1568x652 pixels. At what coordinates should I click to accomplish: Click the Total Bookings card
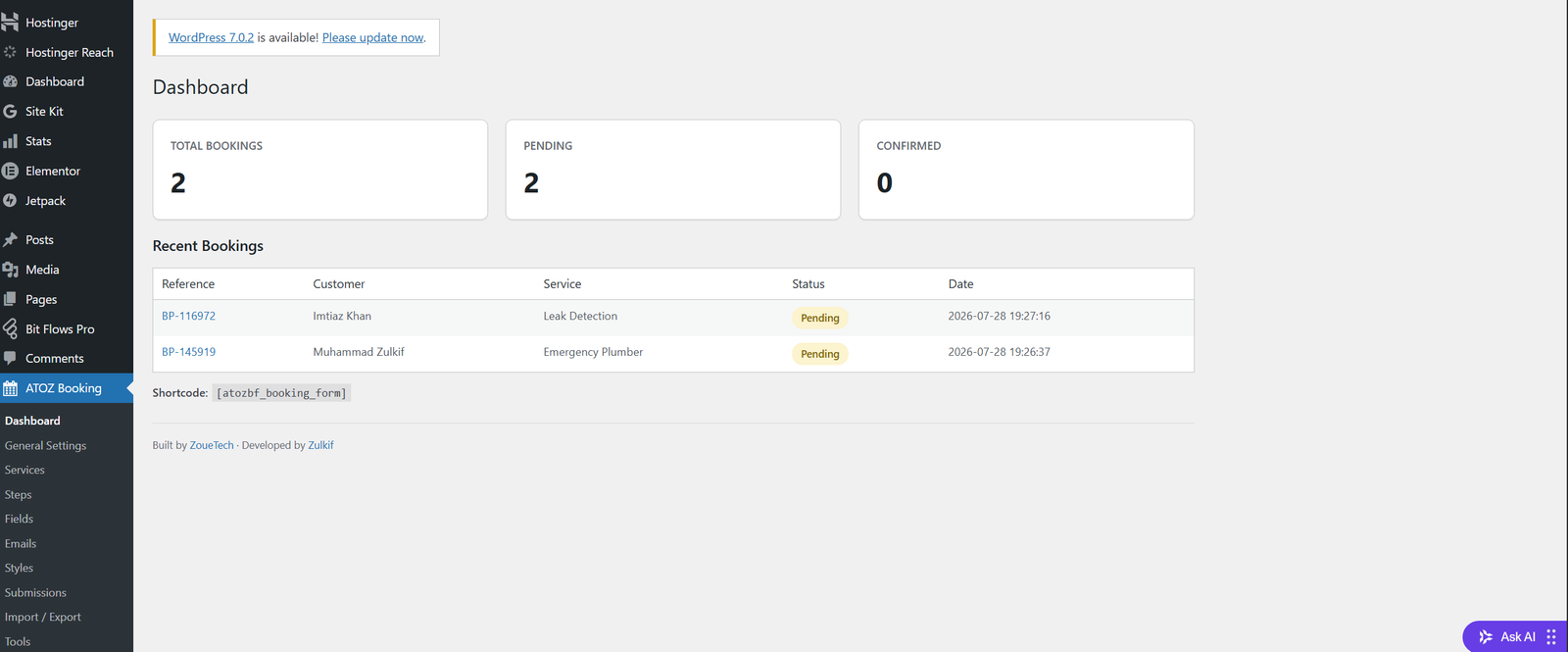[x=320, y=170]
